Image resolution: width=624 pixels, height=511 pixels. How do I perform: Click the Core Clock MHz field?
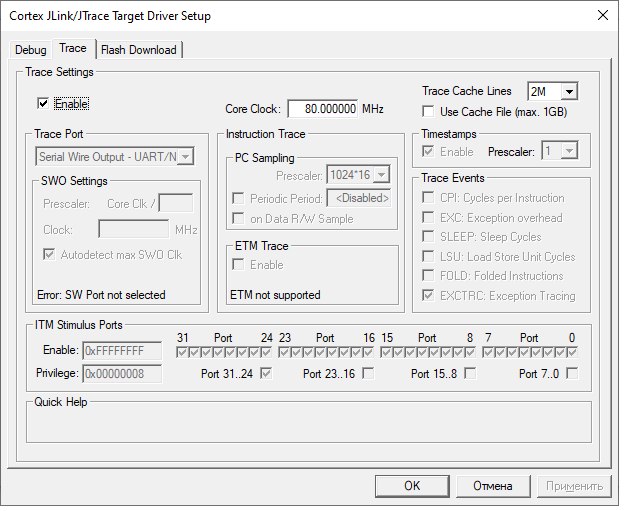pyautogui.click(x=323, y=109)
